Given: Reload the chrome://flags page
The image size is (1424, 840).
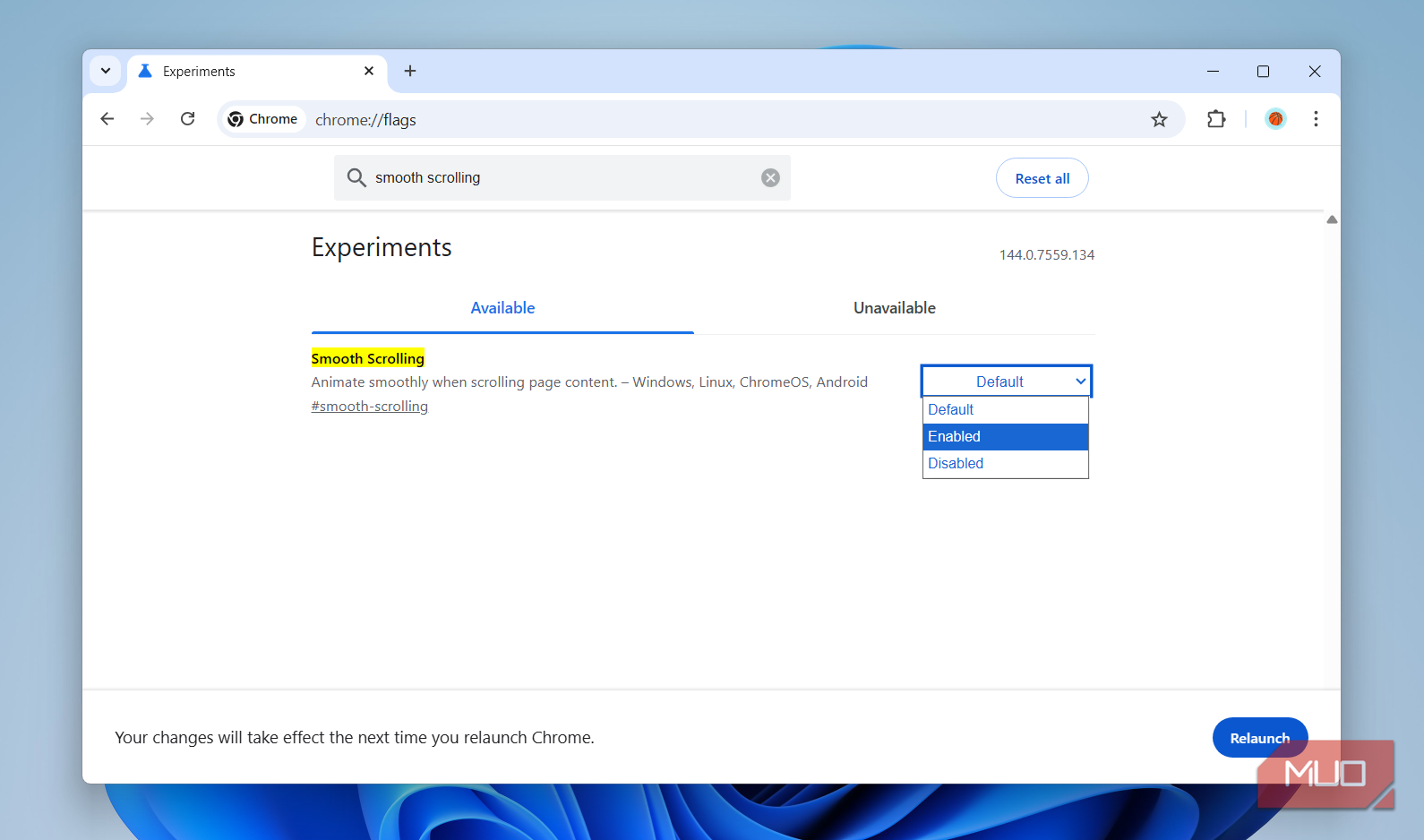Looking at the screenshot, I should coord(187,119).
